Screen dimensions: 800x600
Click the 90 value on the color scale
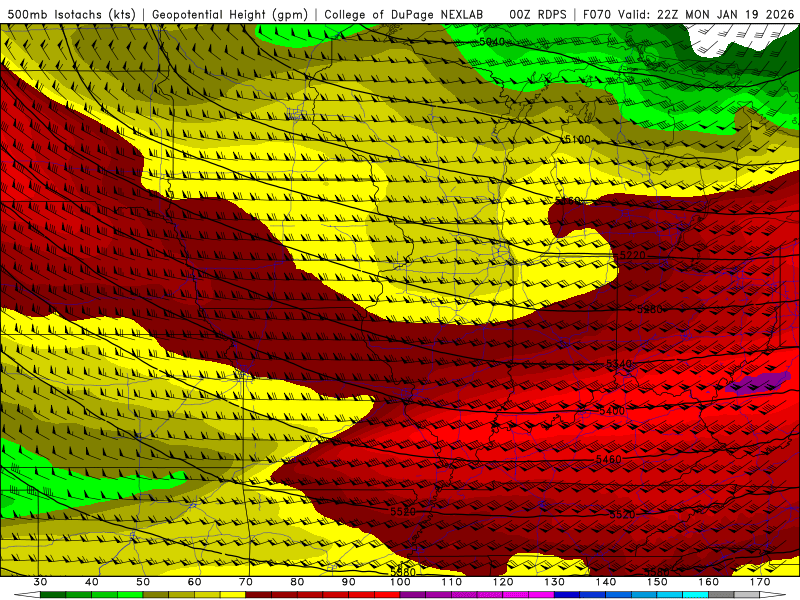pos(348,582)
